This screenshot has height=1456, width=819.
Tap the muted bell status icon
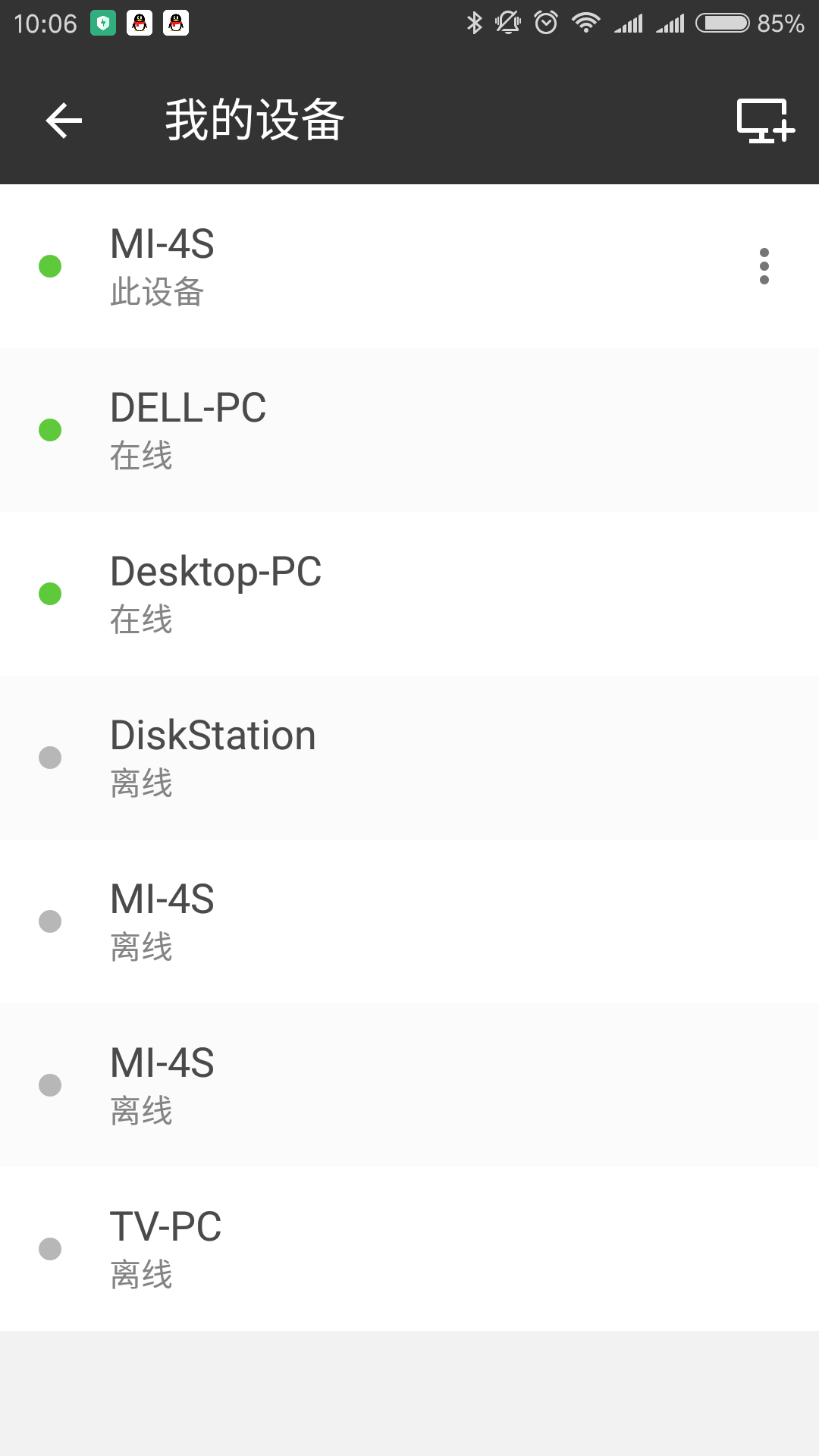click(508, 24)
